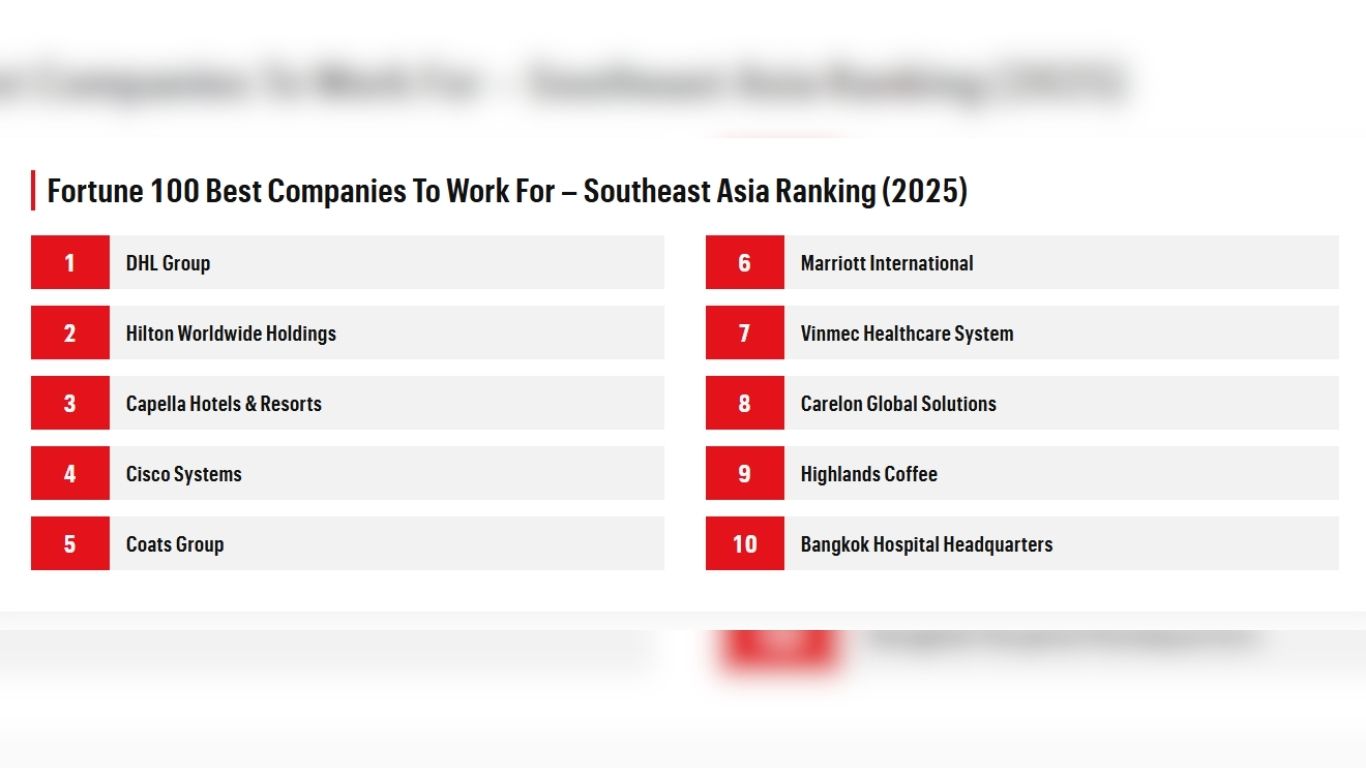Select Hilton Worldwide Holdings entry
The image size is (1366, 768).
pyautogui.click(x=347, y=333)
